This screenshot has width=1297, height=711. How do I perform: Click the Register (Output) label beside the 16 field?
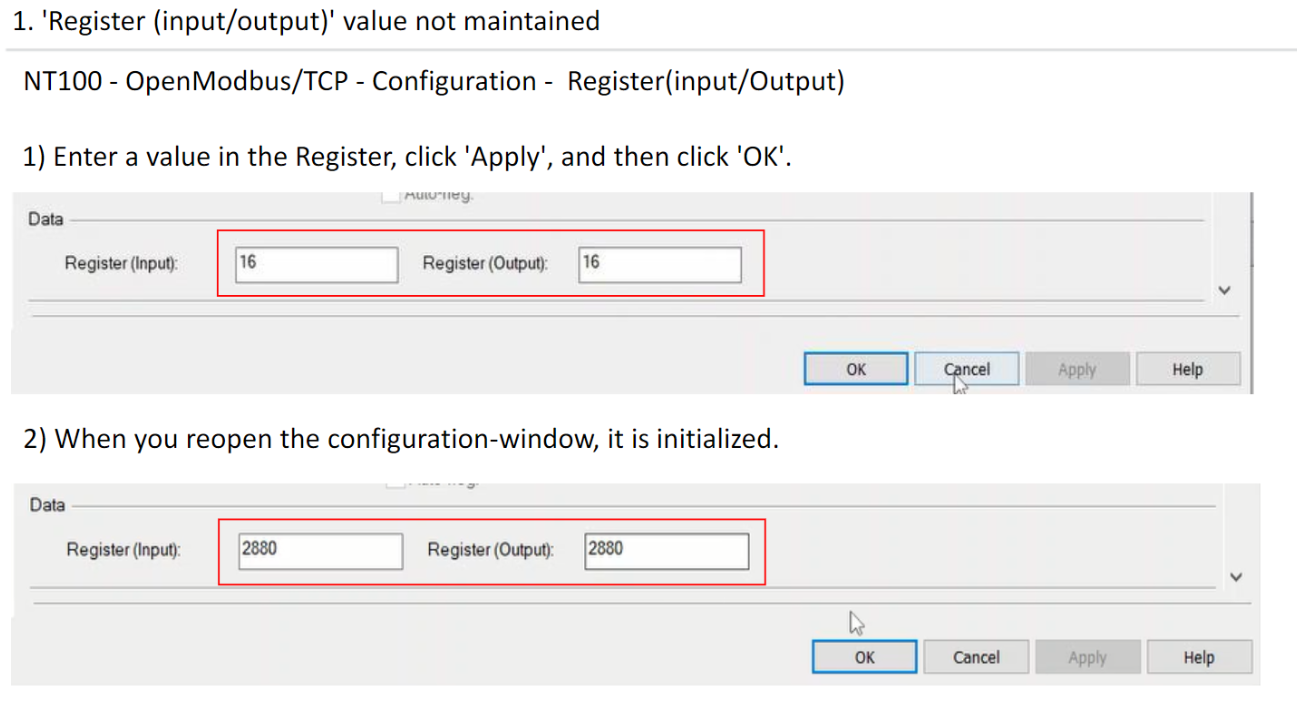click(485, 264)
